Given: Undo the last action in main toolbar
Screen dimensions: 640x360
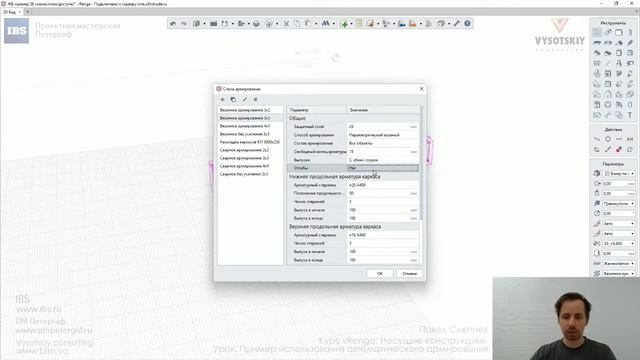Looking at the screenshot, I should pyautogui.click(x=173, y=24).
